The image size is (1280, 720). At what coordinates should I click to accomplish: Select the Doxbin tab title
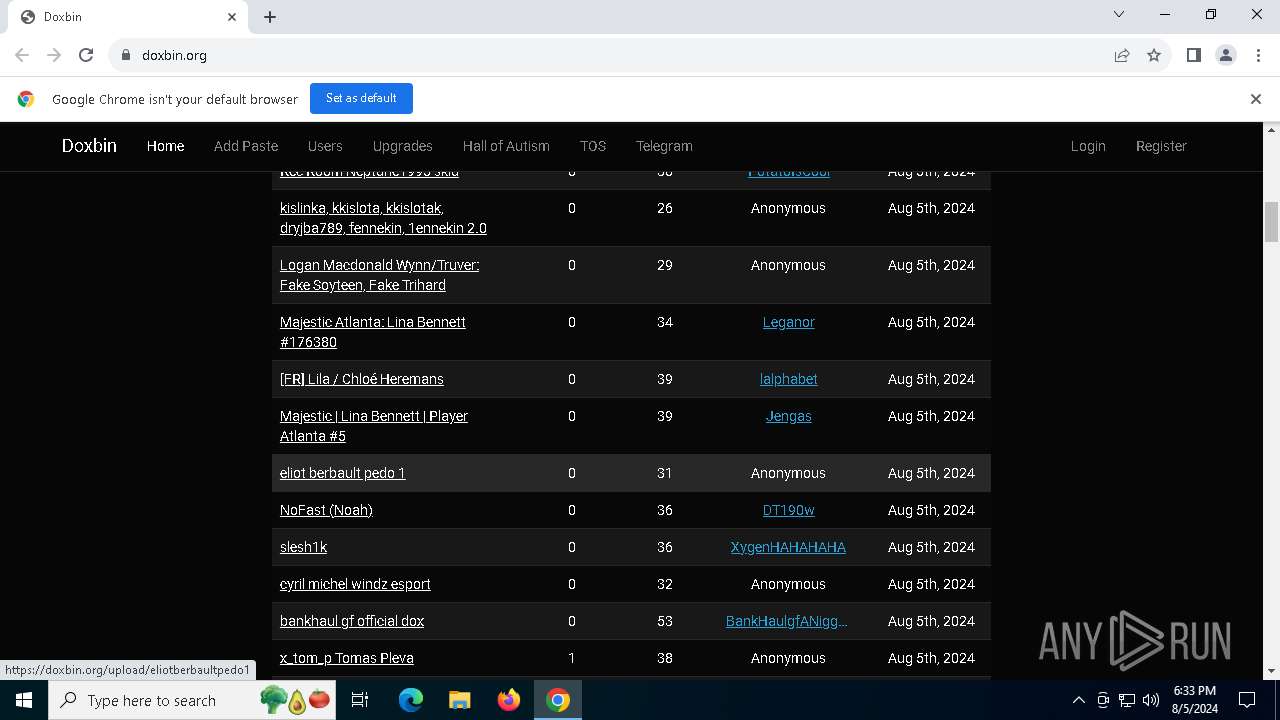63,17
